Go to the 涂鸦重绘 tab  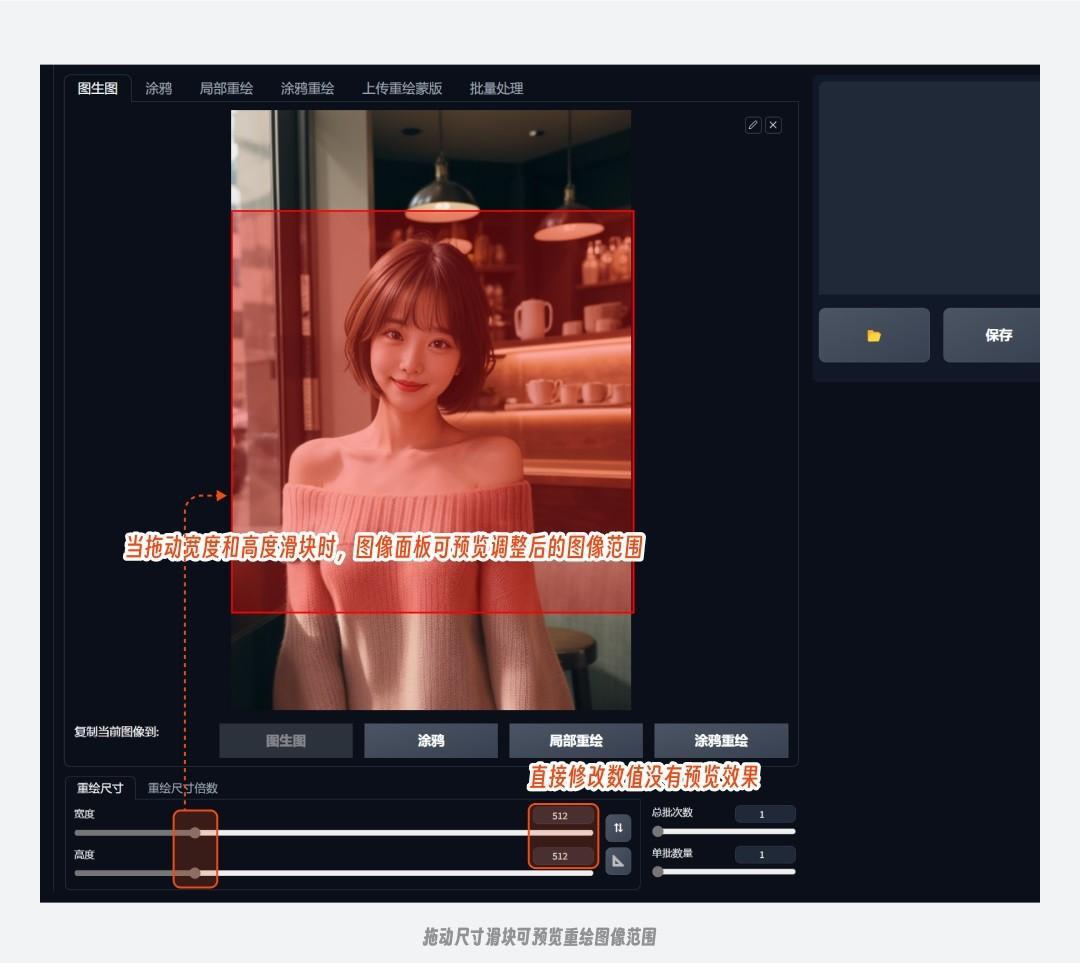pos(307,88)
